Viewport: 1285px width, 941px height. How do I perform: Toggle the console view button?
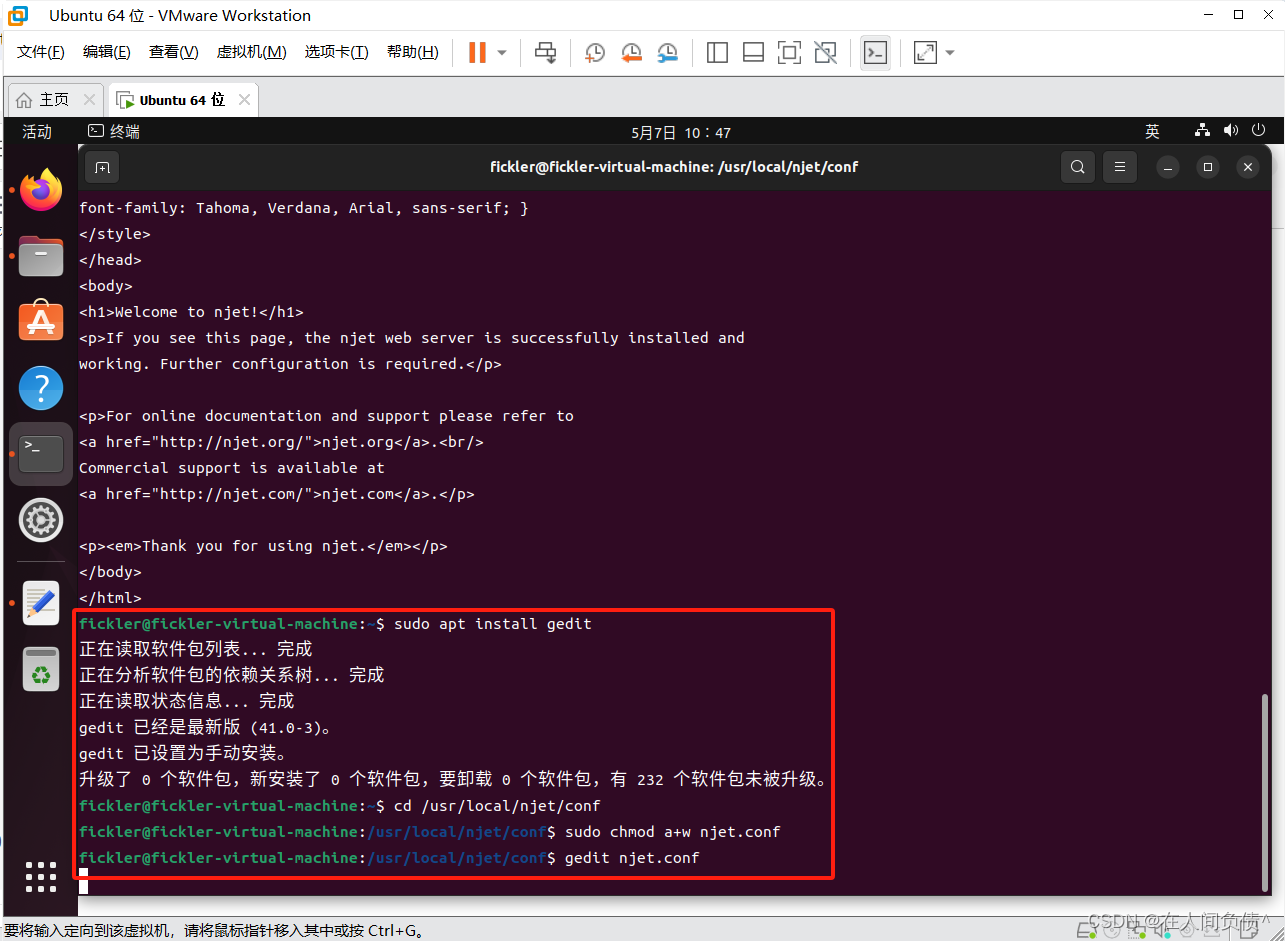point(875,52)
